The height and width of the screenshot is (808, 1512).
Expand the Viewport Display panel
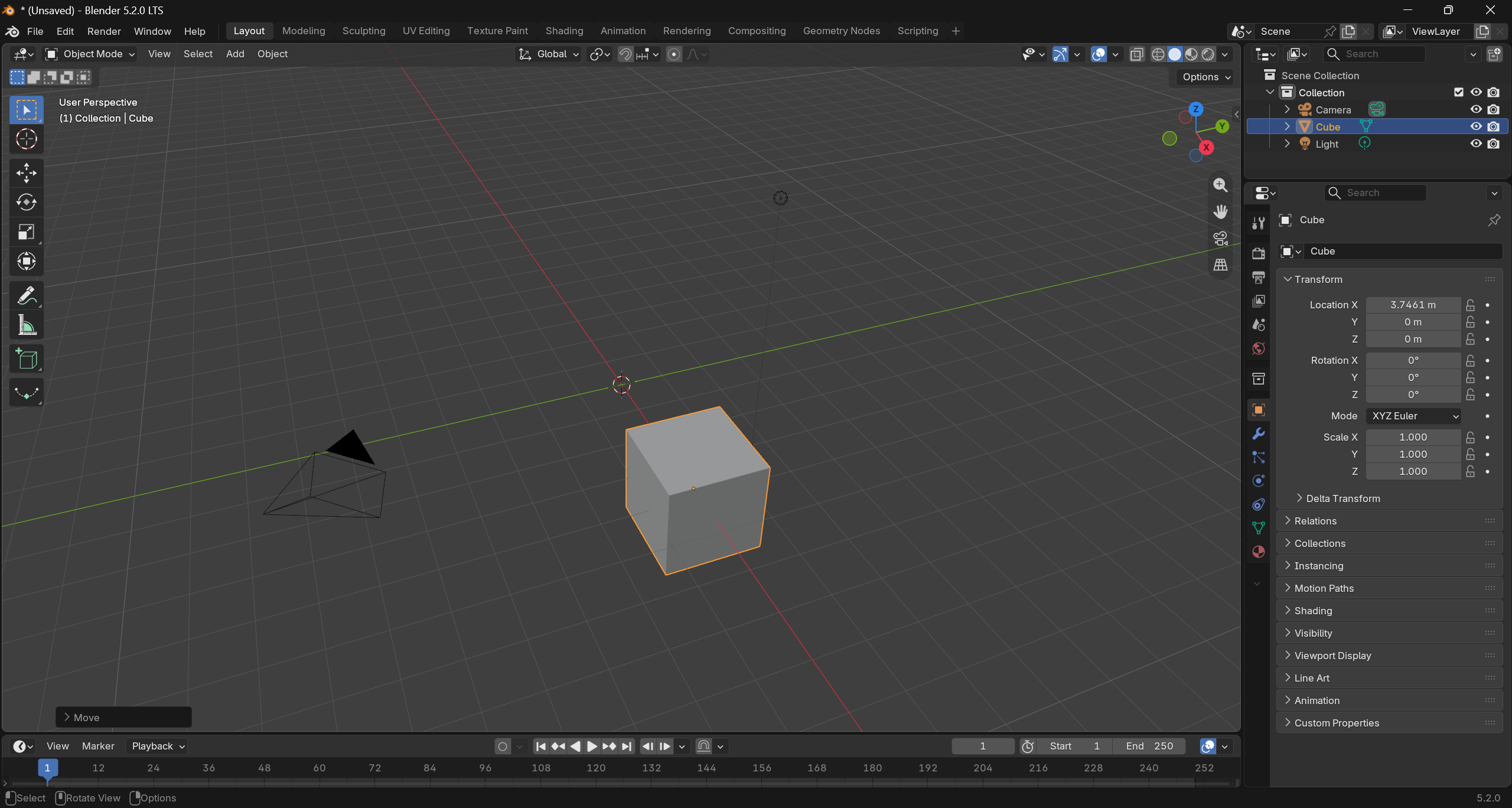pyautogui.click(x=1332, y=656)
